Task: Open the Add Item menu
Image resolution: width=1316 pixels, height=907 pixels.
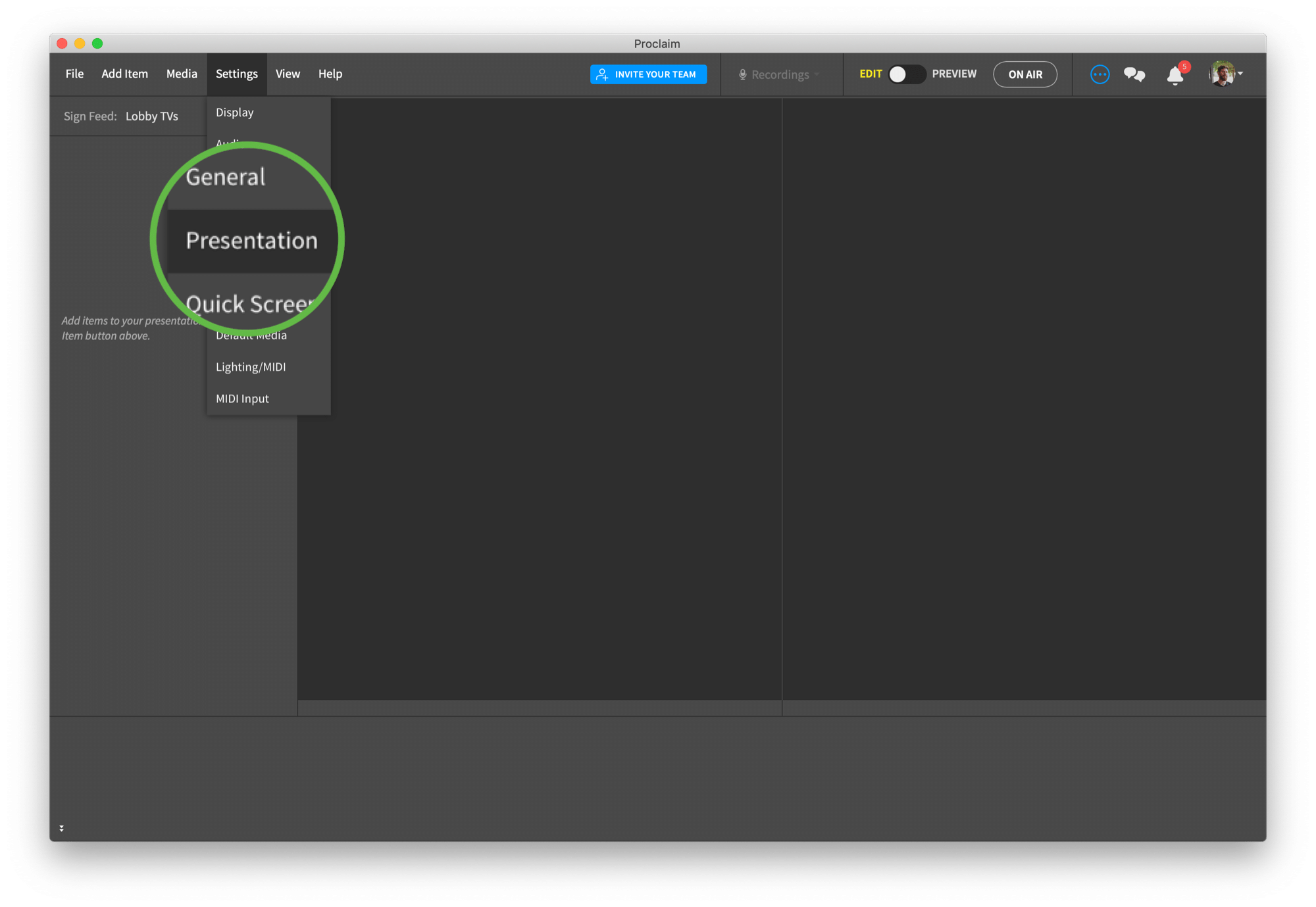Action: [124, 74]
